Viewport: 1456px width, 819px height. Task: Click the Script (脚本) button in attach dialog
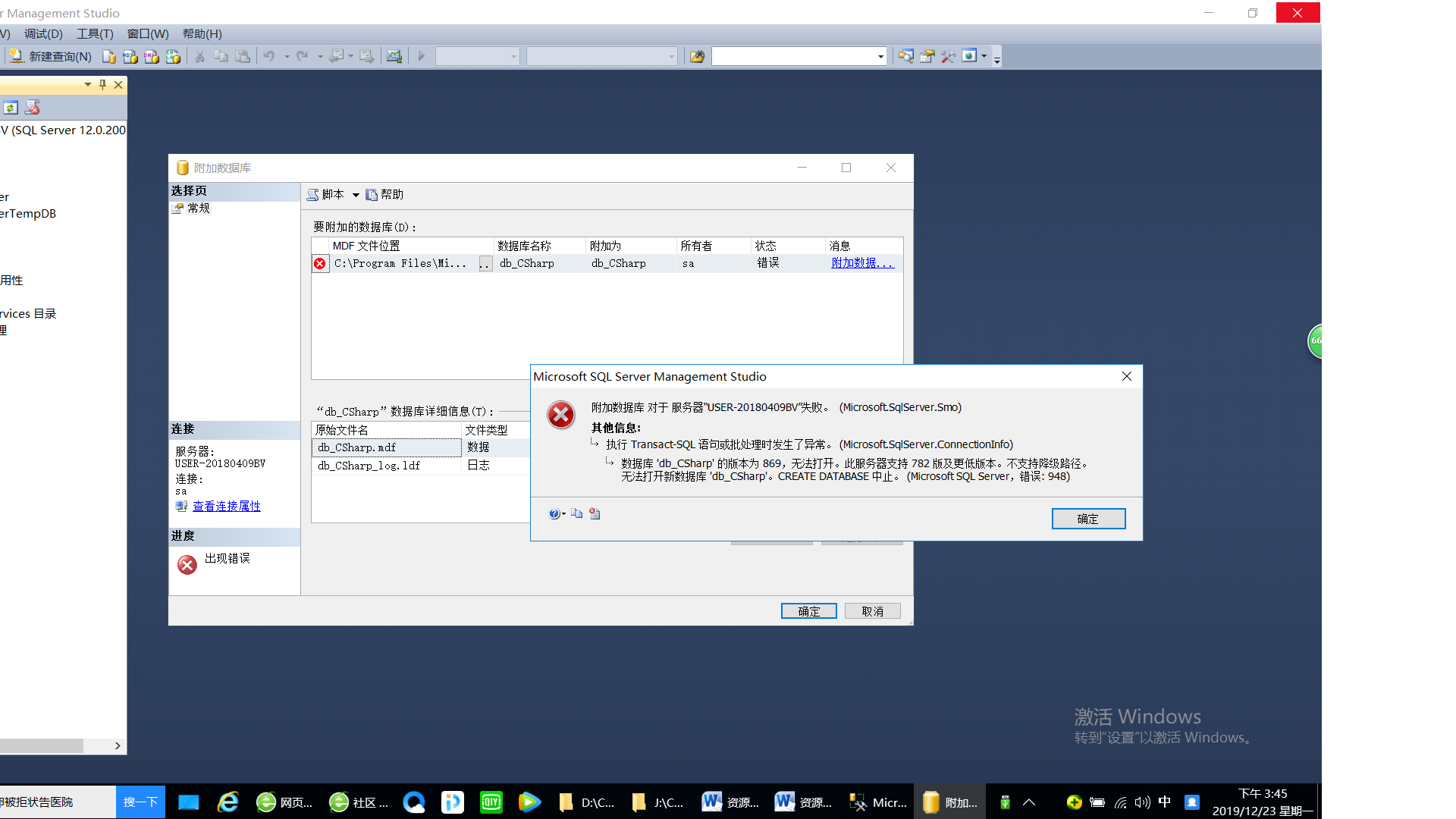pos(325,195)
